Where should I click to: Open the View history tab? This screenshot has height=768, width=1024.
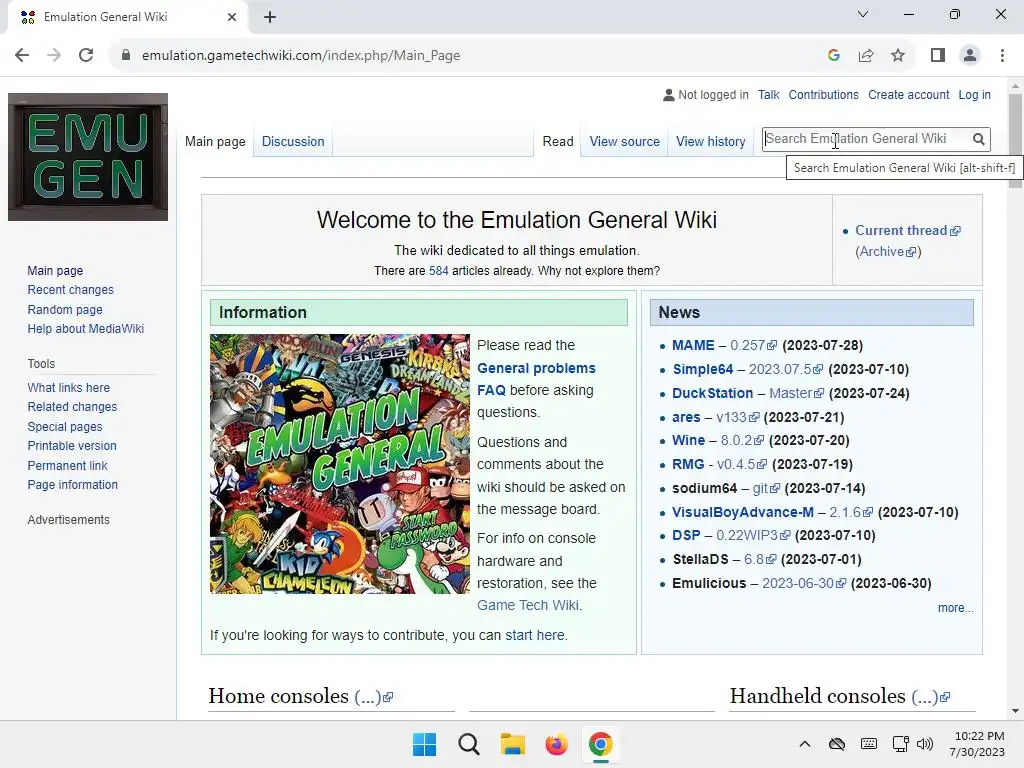coord(711,141)
